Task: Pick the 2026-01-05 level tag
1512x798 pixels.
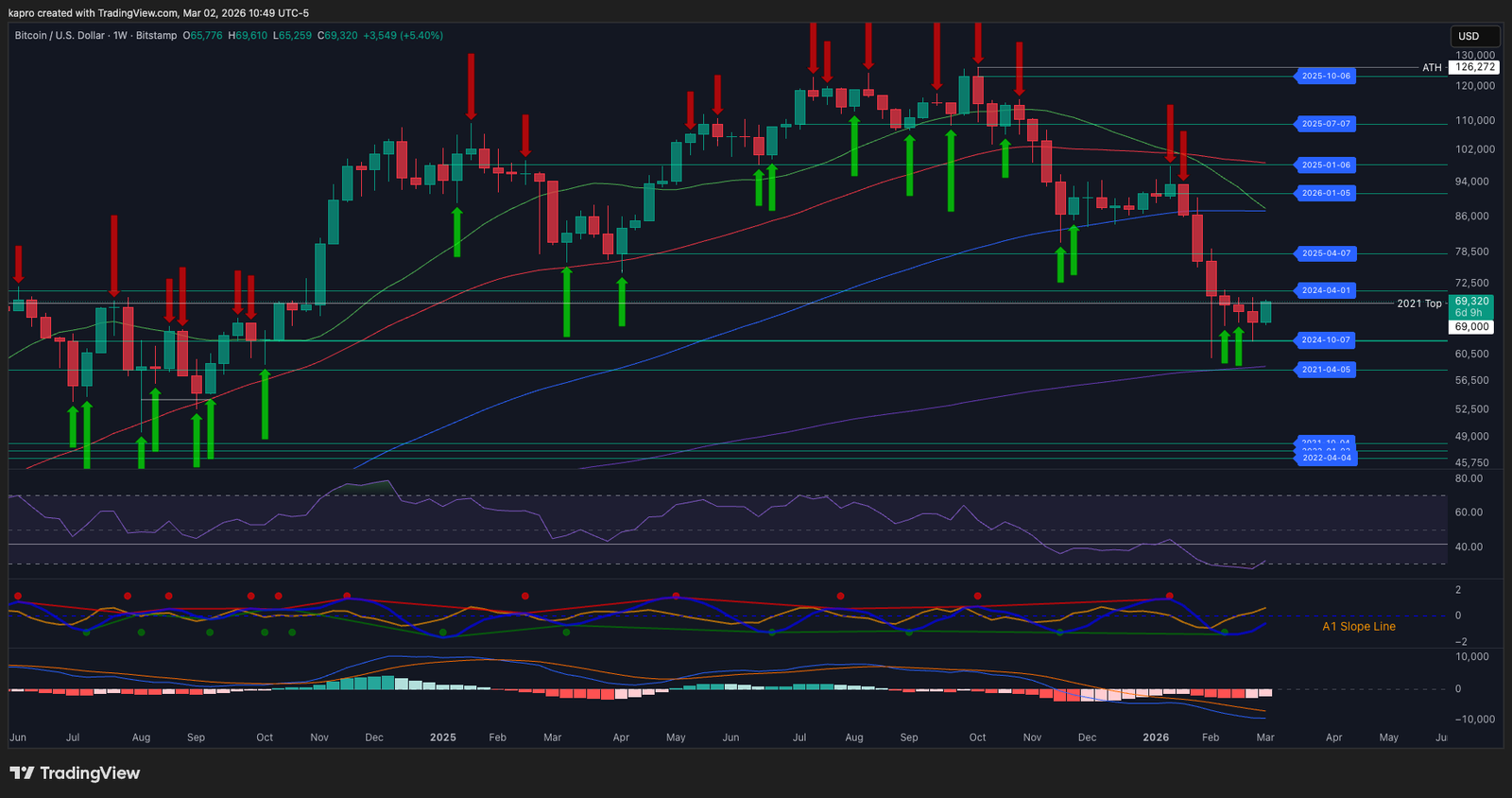Action: (x=1325, y=193)
